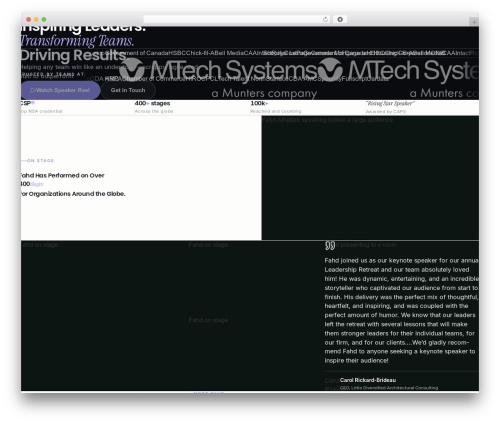
Task: Click the 100k+ reached statistic
Action: [x=259, y=104]
